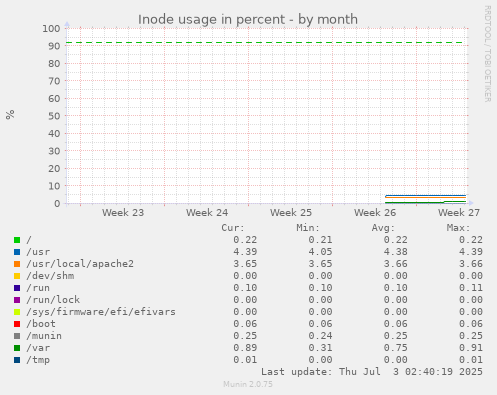497x395 pixels.
Task: Select the '/run/lock' legend label
Action: [x=53, y=300]
